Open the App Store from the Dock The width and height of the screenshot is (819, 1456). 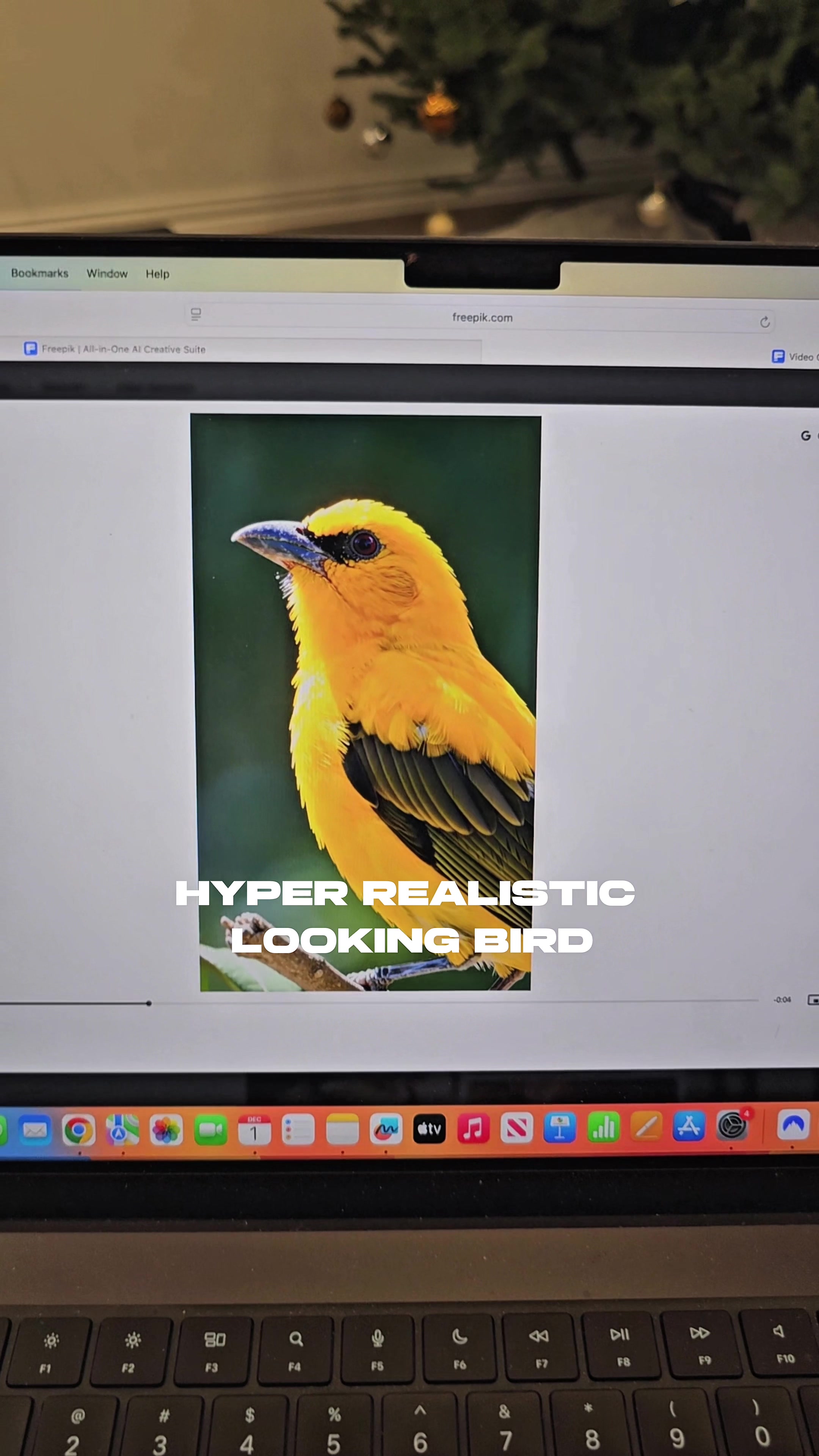[689, 1126]
